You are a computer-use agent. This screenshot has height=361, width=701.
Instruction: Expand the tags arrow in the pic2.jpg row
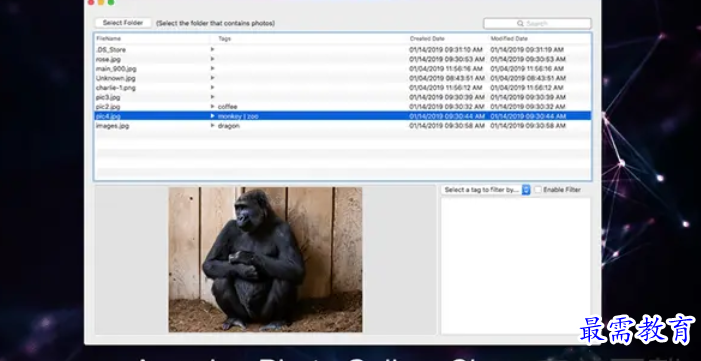(213, 106)
